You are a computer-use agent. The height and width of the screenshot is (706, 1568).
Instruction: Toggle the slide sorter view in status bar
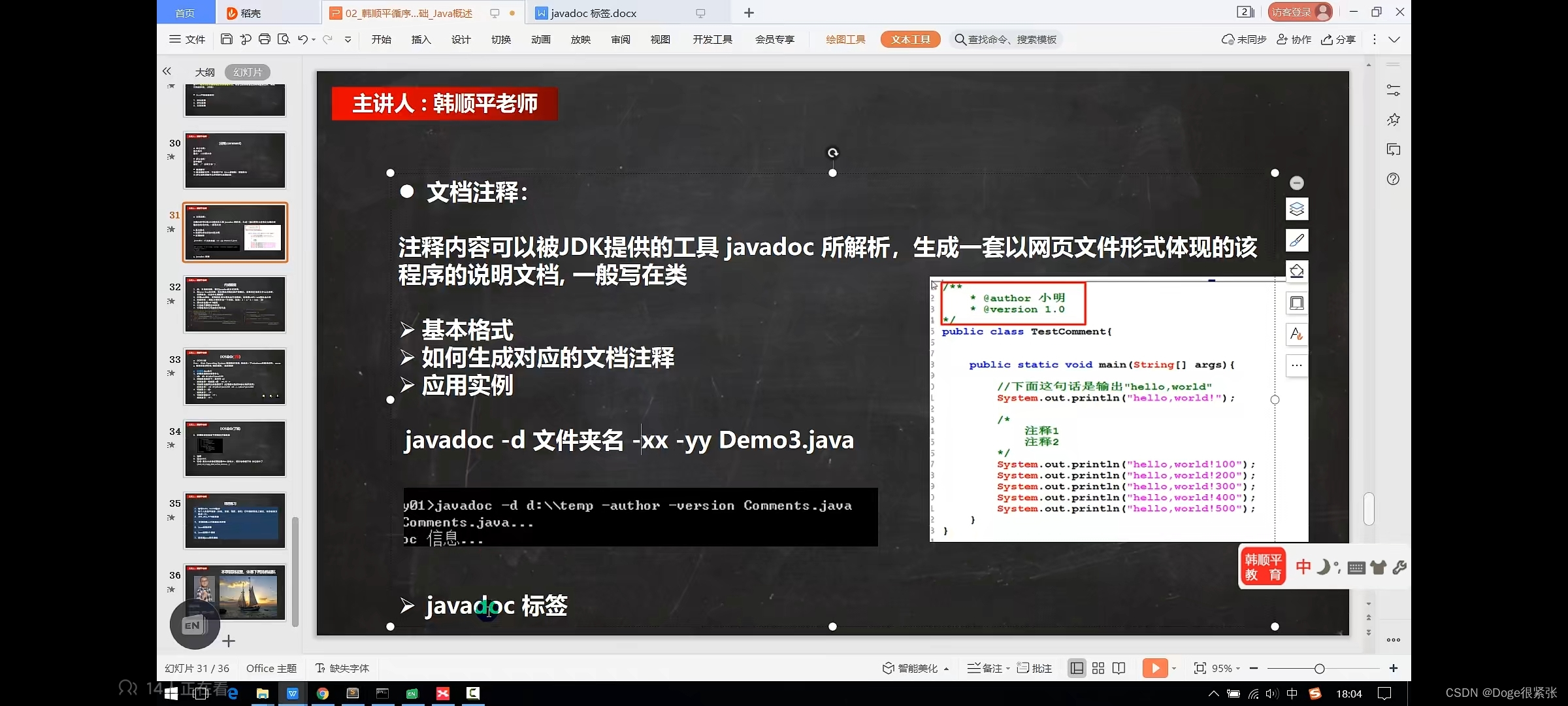click(1098, 668)
